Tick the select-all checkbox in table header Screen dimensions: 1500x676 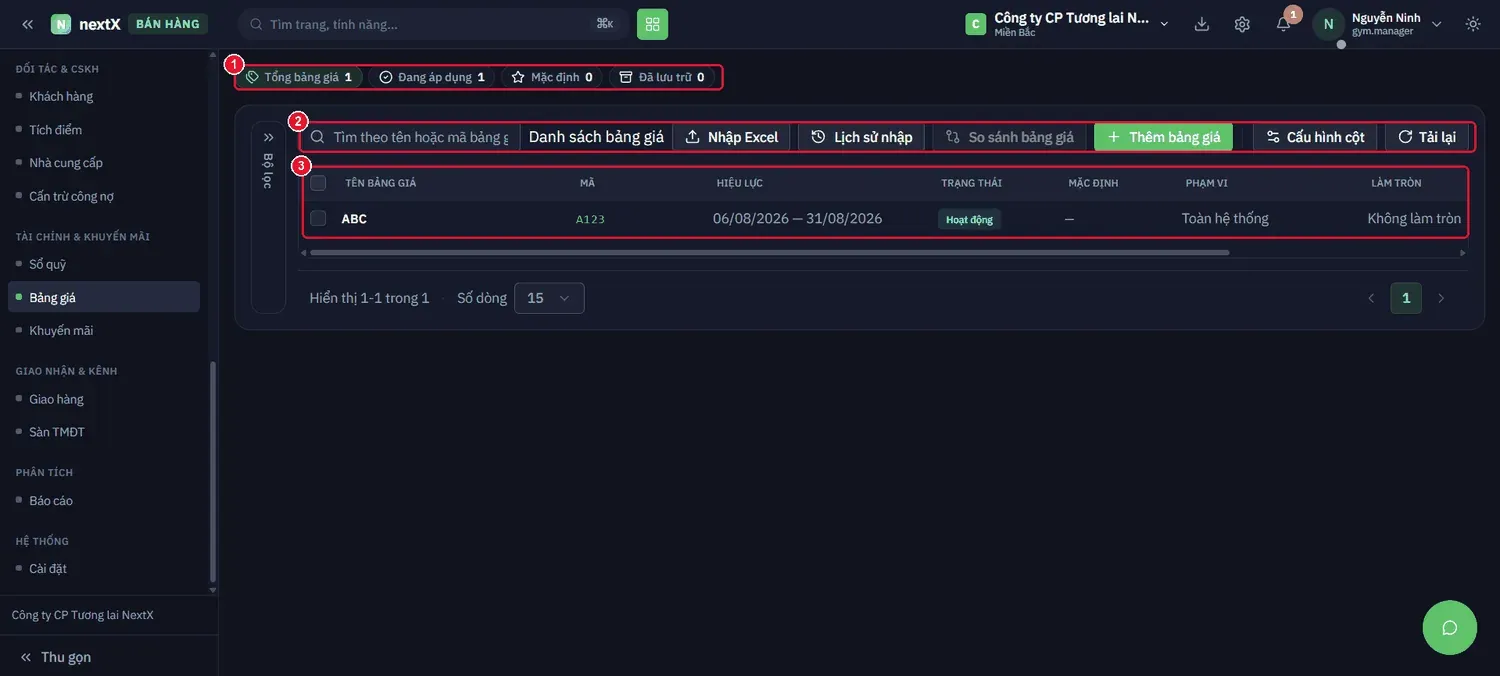pos(318,183)
